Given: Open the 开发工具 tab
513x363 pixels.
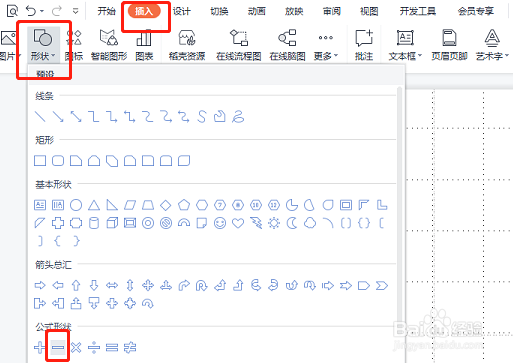Looking at the screenshot, I should (418, 11).
